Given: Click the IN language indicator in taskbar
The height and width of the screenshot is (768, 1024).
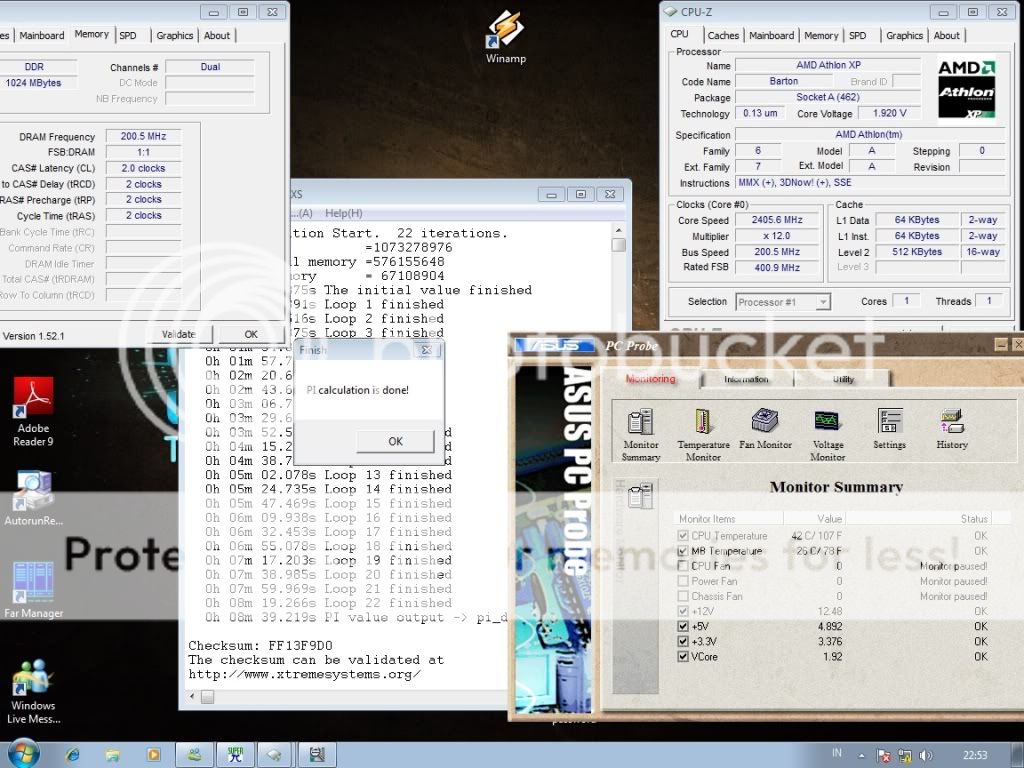Looking at the screenshot, I should [x=837, y=753].
